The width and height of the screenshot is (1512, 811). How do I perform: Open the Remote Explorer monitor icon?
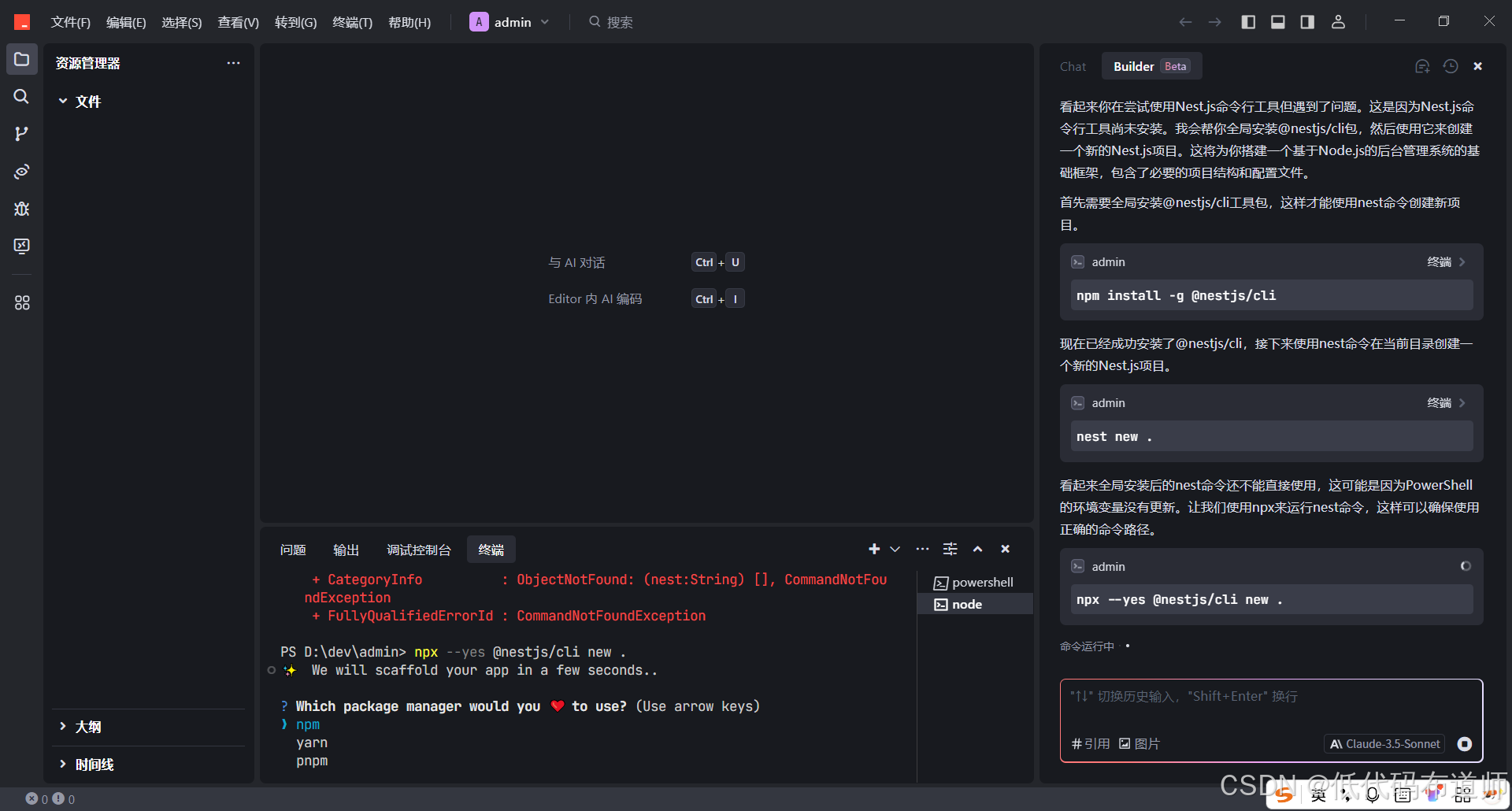[x=22, y=246]
